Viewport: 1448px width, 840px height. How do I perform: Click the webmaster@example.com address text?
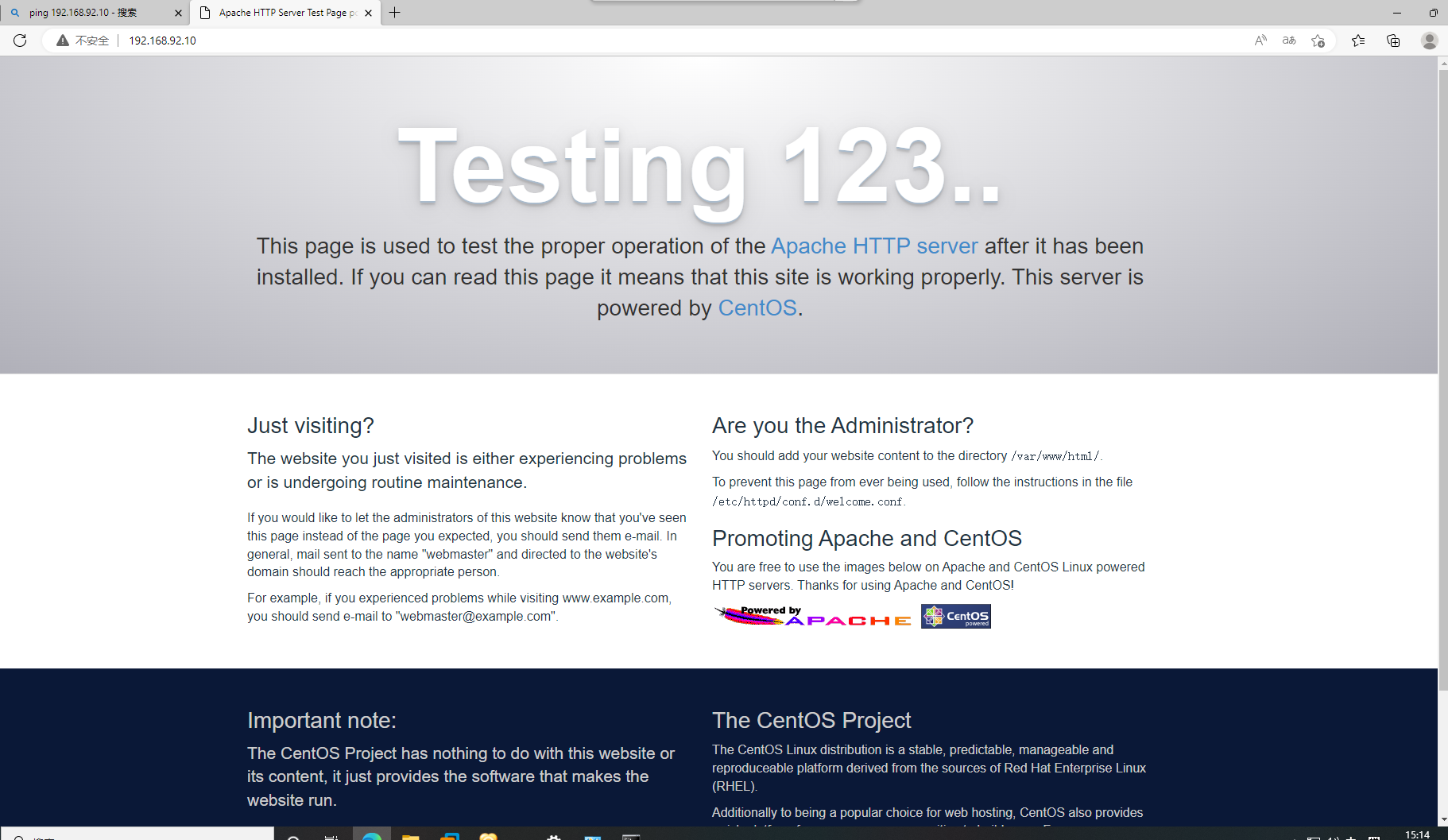476,617
